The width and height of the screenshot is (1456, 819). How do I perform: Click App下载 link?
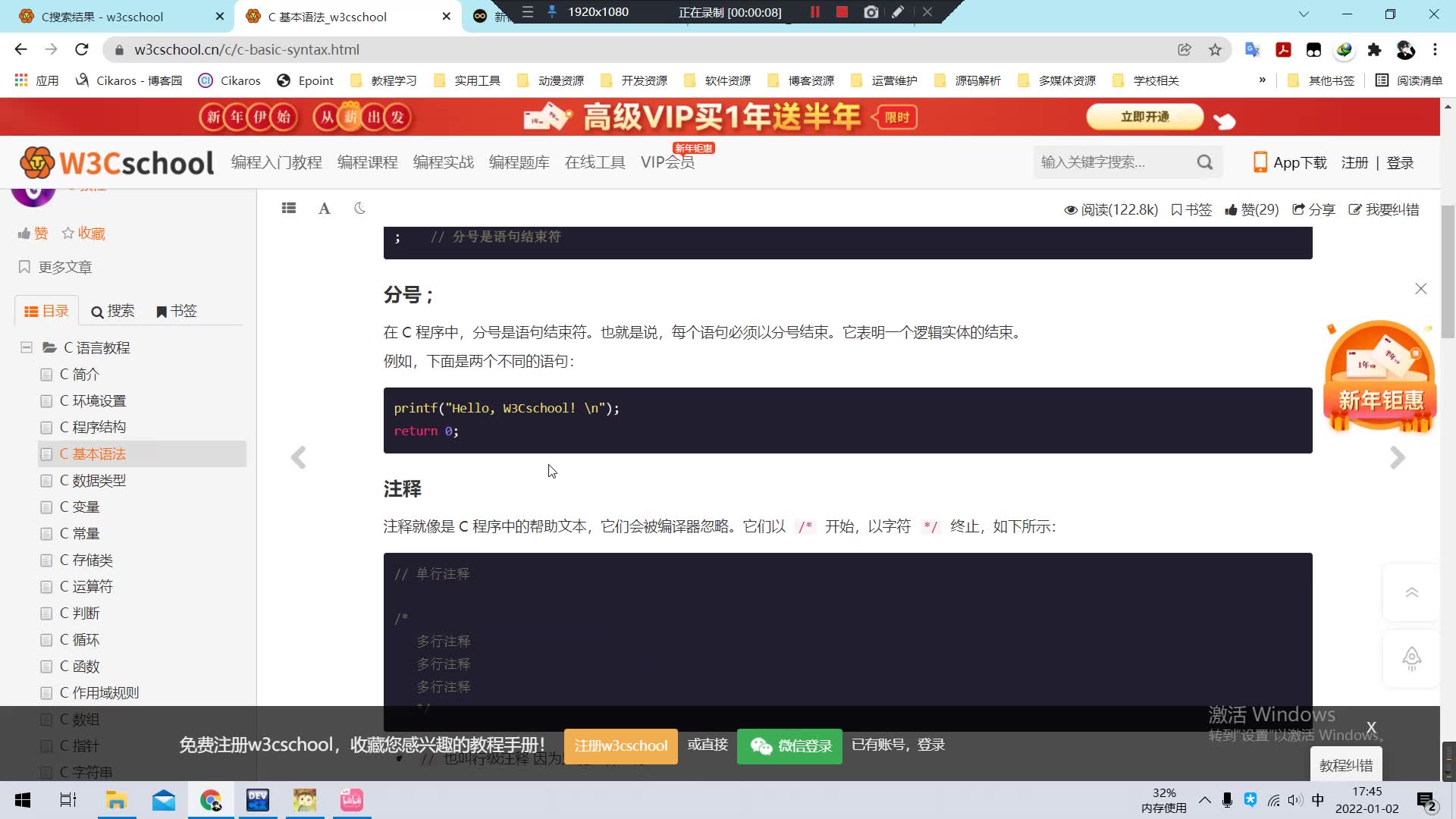(x=1290, y=162)
